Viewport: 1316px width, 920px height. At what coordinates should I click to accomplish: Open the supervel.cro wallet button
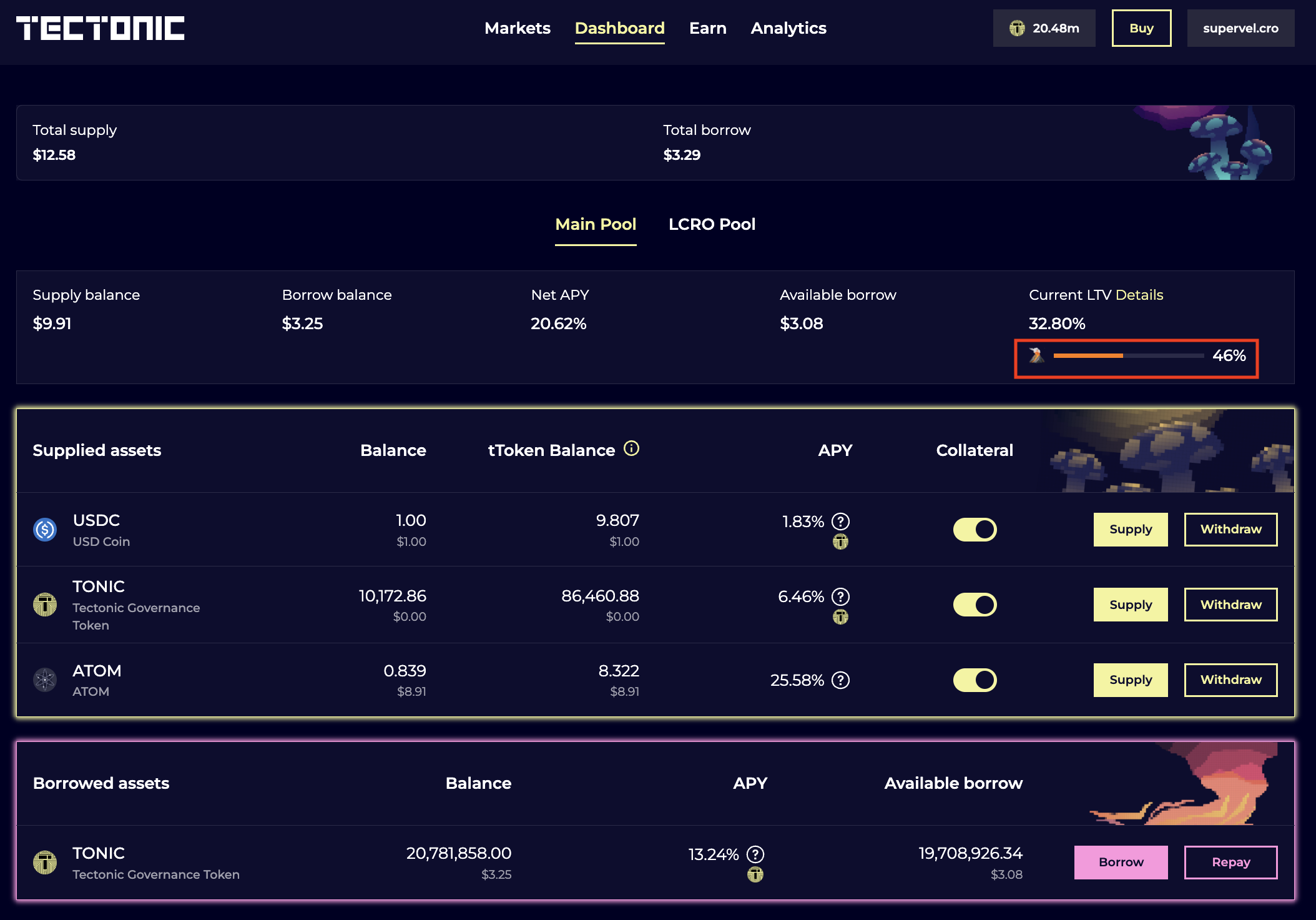(x=1240, y=28)
